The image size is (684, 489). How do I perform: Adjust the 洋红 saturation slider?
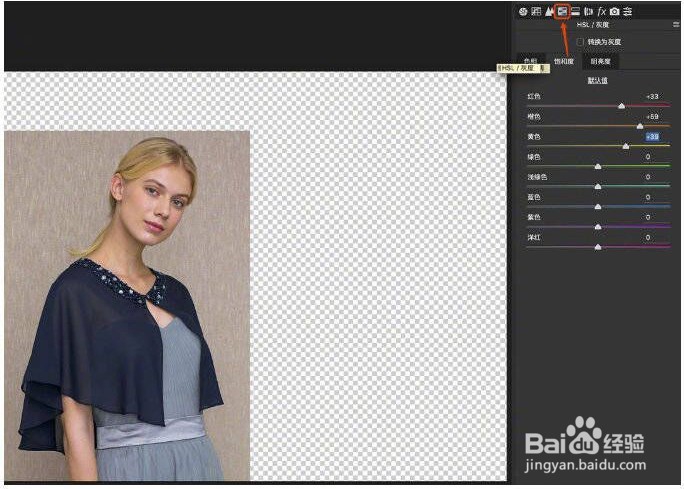tap(598, 247)
